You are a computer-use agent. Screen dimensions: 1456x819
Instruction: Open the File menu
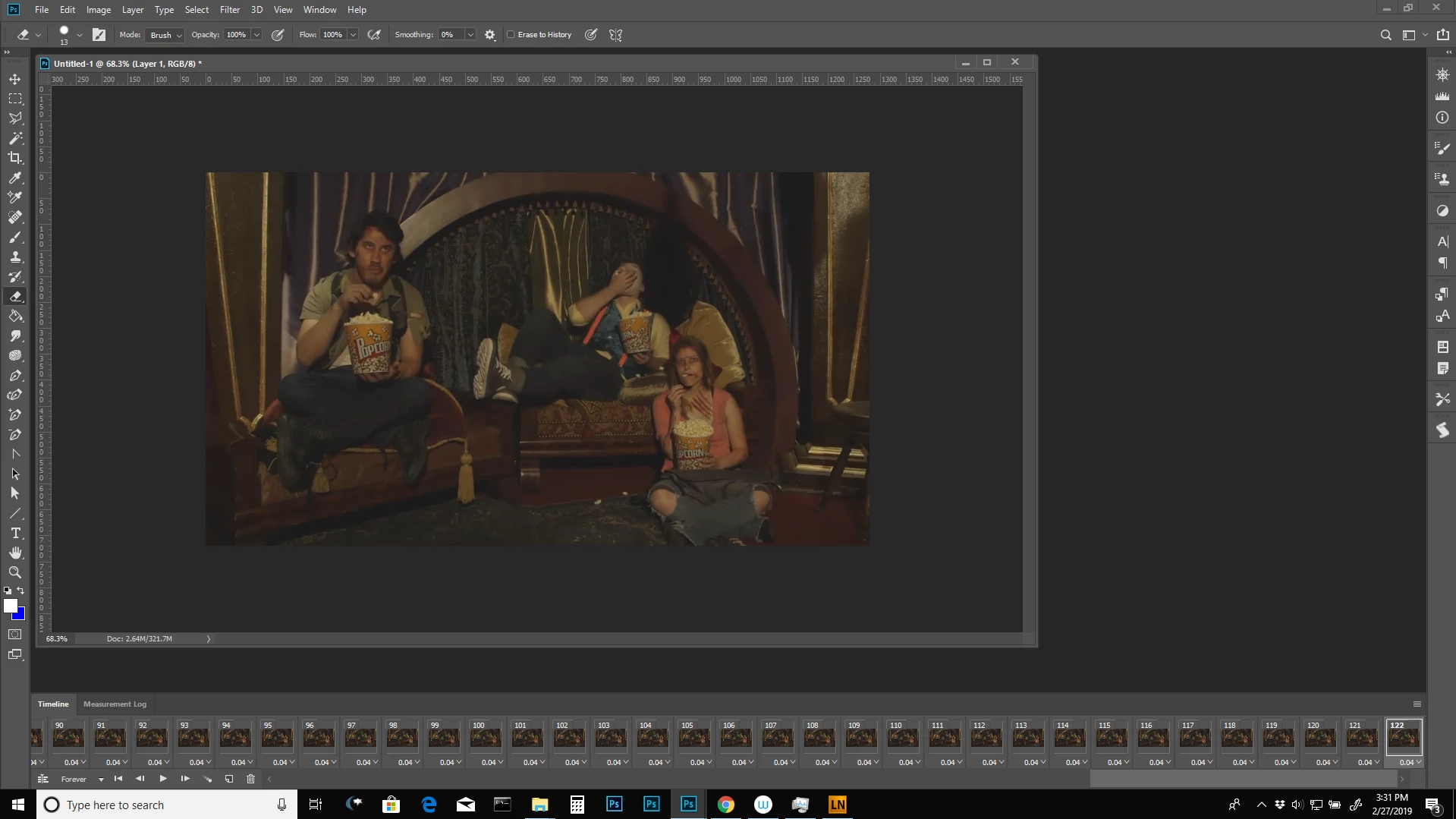click(42, 10)
